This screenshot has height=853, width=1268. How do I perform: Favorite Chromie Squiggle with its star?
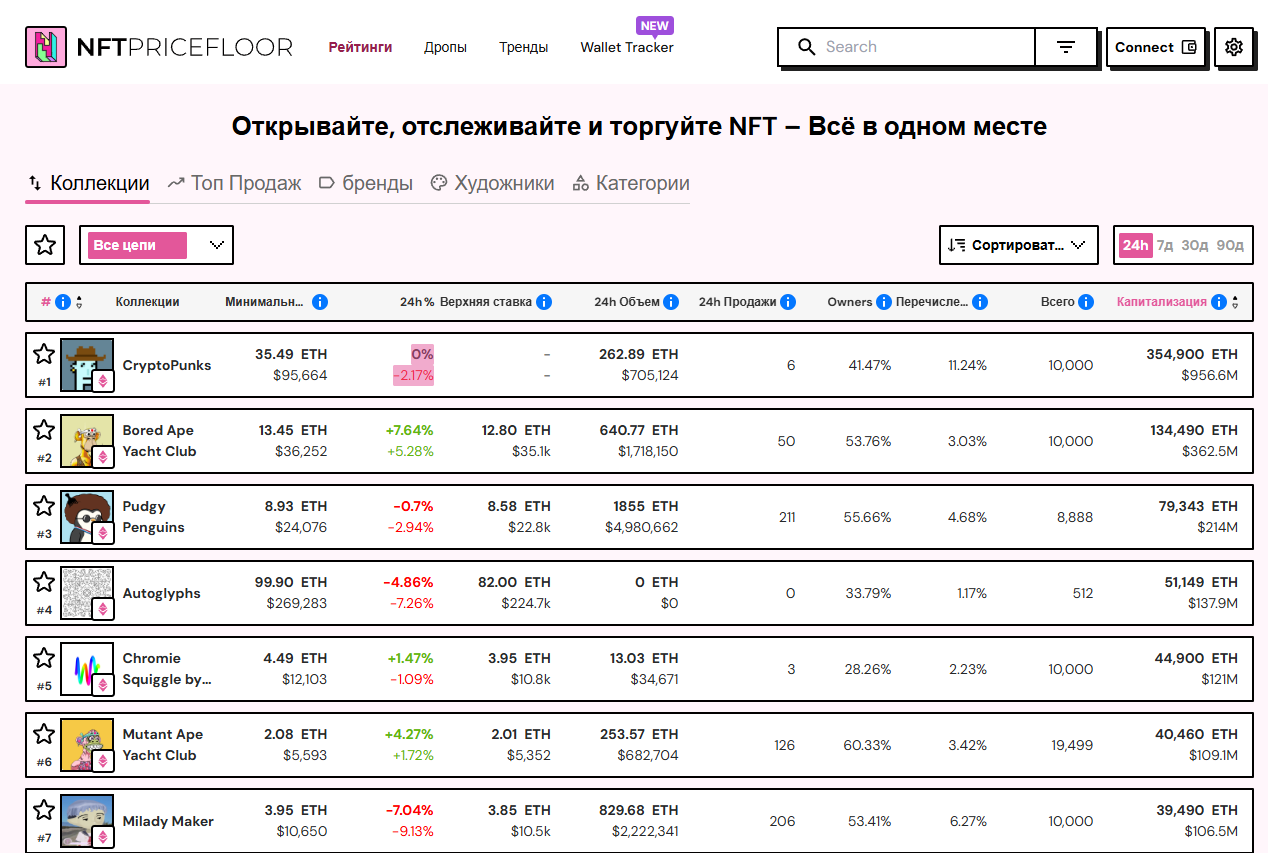coord(44,658)
